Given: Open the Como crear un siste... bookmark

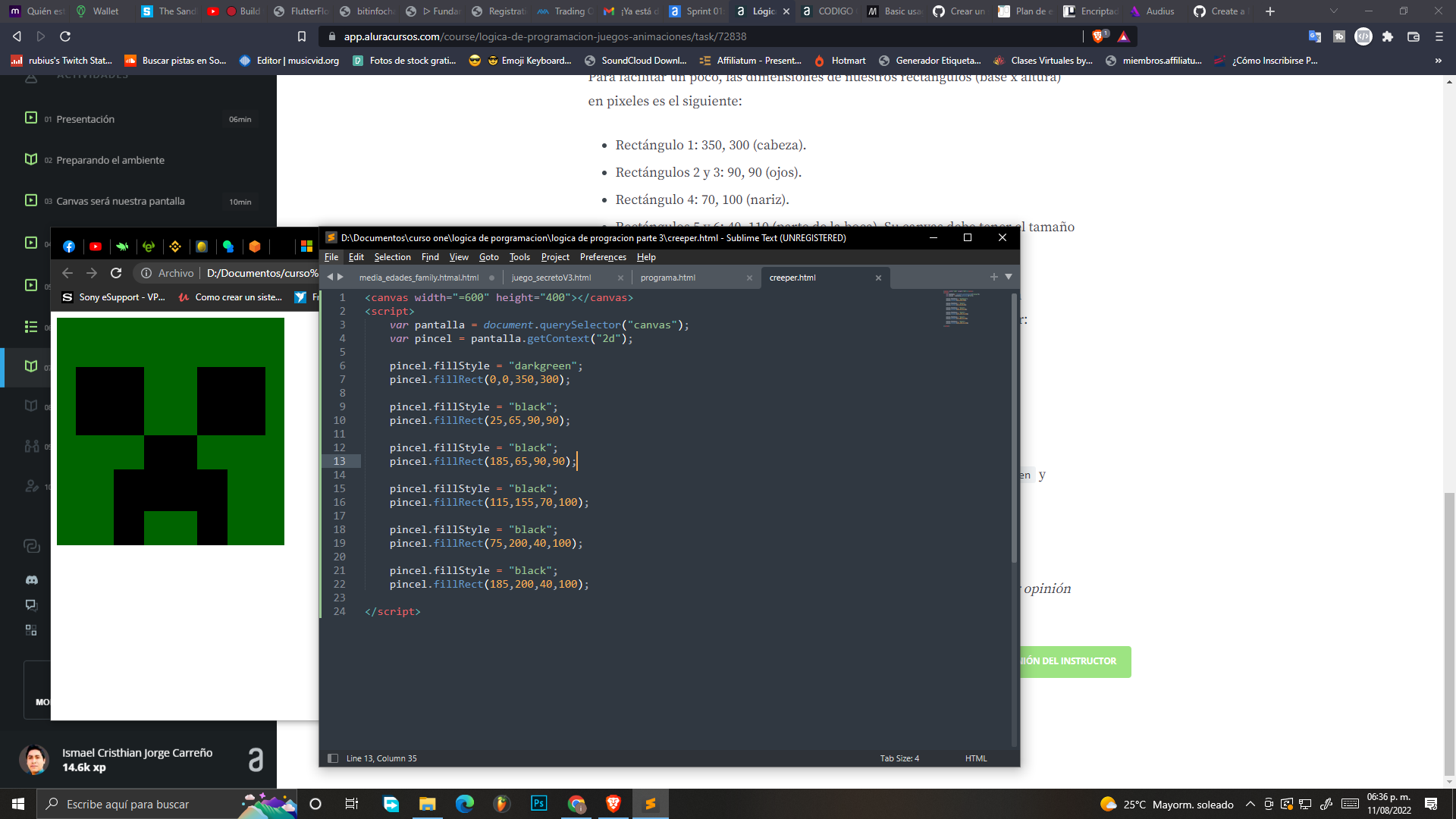Looking at the screenshot, I should (x=231, y=297).
